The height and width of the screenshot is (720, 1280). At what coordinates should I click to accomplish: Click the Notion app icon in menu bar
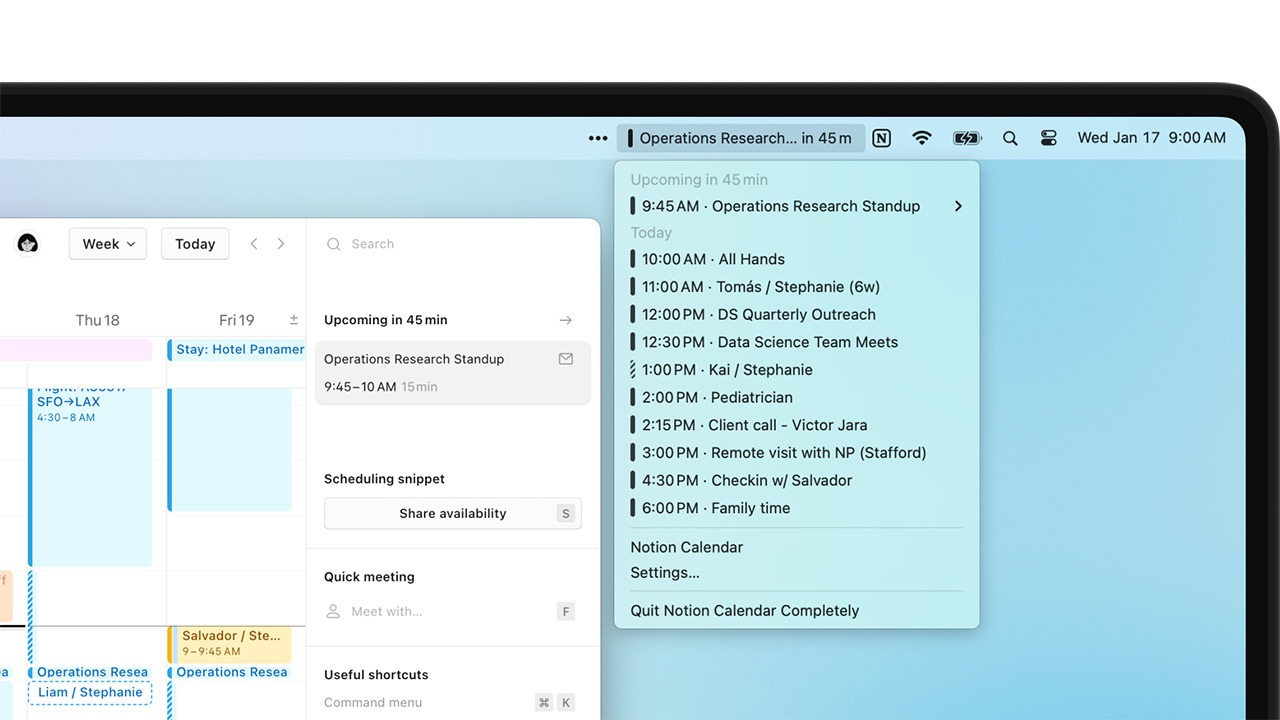[x=881, y=137]
